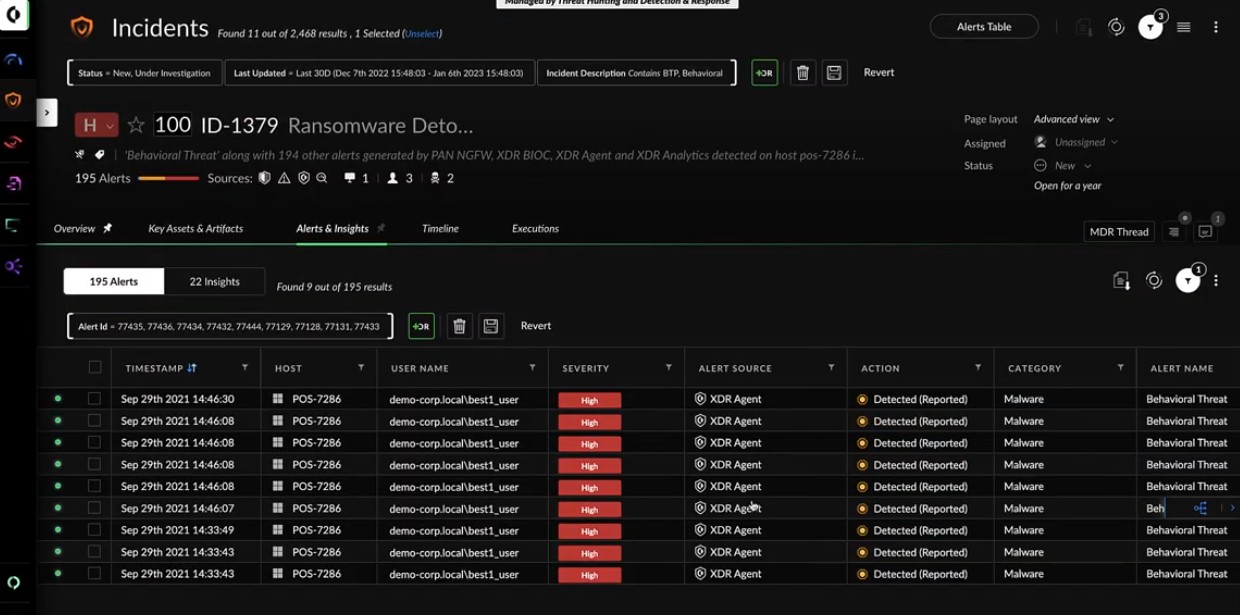Refresh the alerts table below MDR Thread
Viewport: 1240px width, 615px height.
click(x=1154, y=281)
